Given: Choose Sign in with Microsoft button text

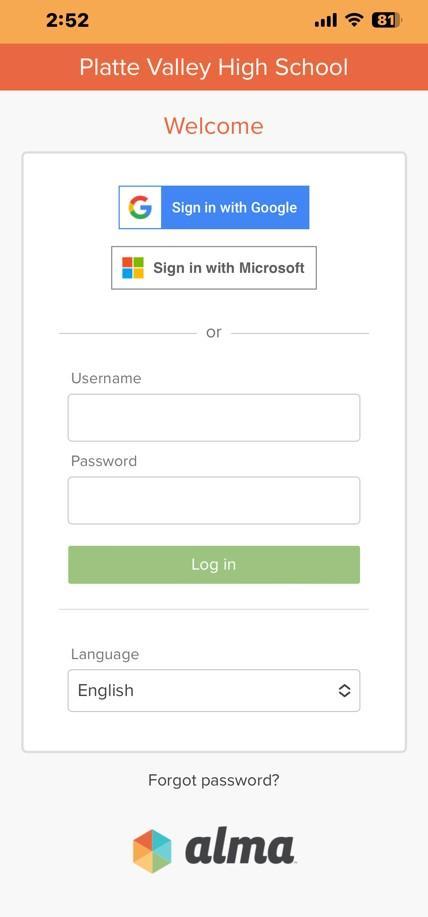Looking at the screenshot, I should pyautogui.click(x=229, y=268).
